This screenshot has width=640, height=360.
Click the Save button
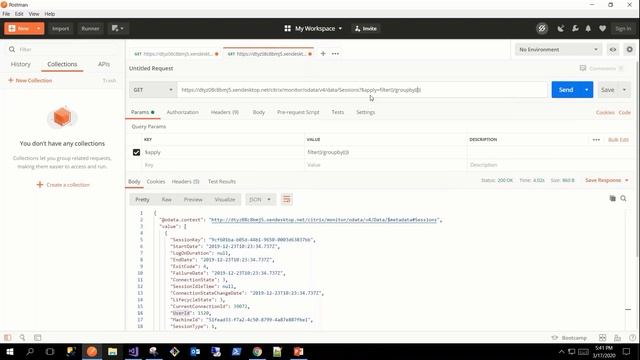pos(607,90)
